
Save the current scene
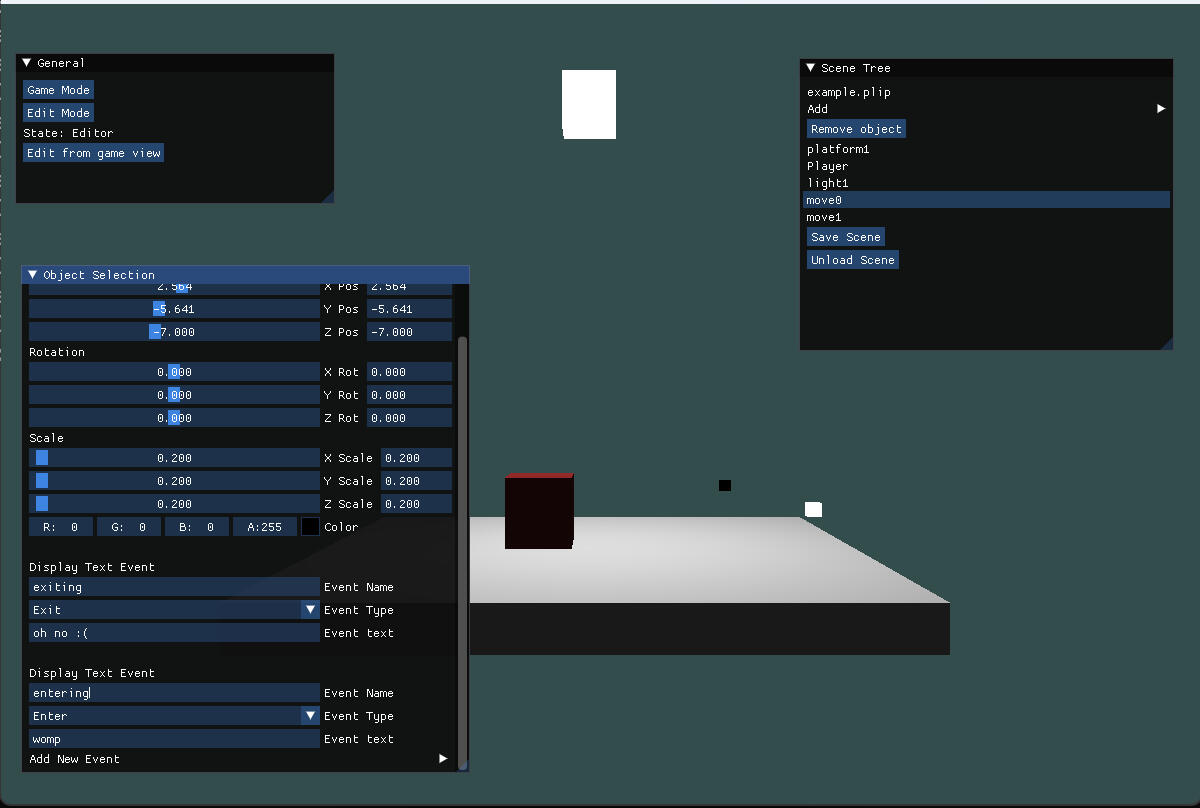[x=845, y=237]
